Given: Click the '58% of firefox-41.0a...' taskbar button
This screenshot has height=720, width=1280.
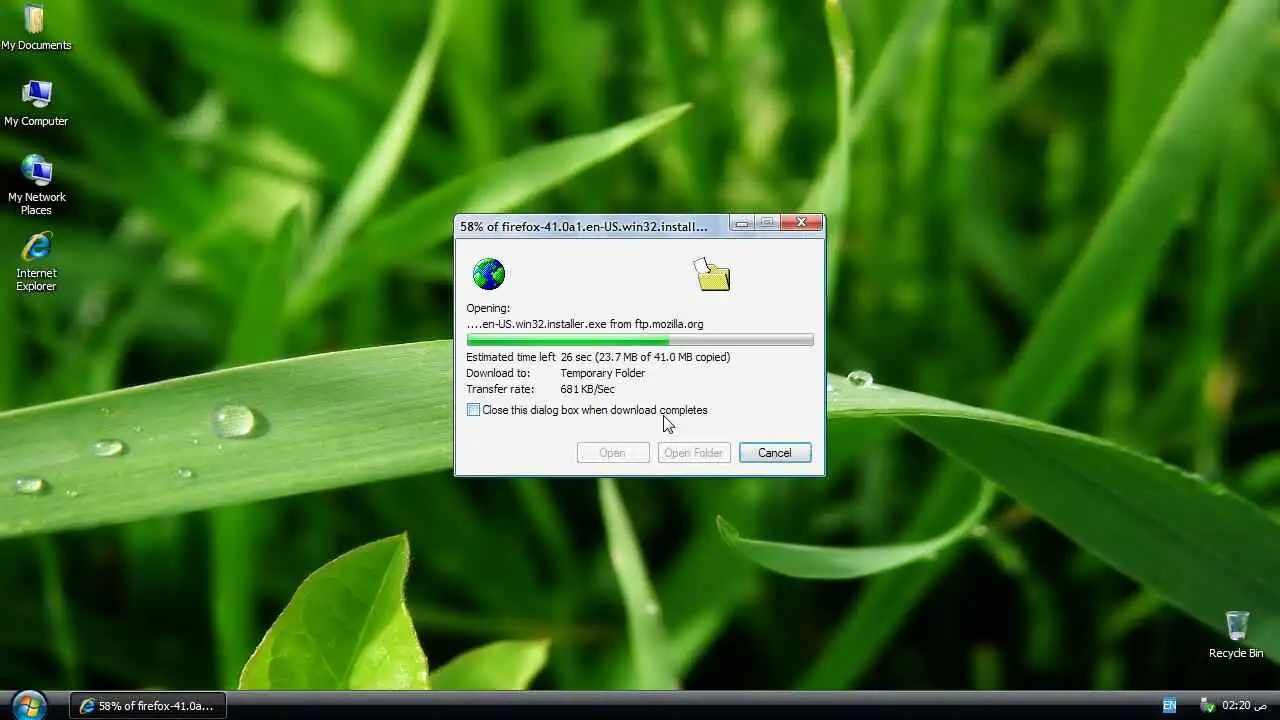Looking at the screenshot, I should 148,706.
